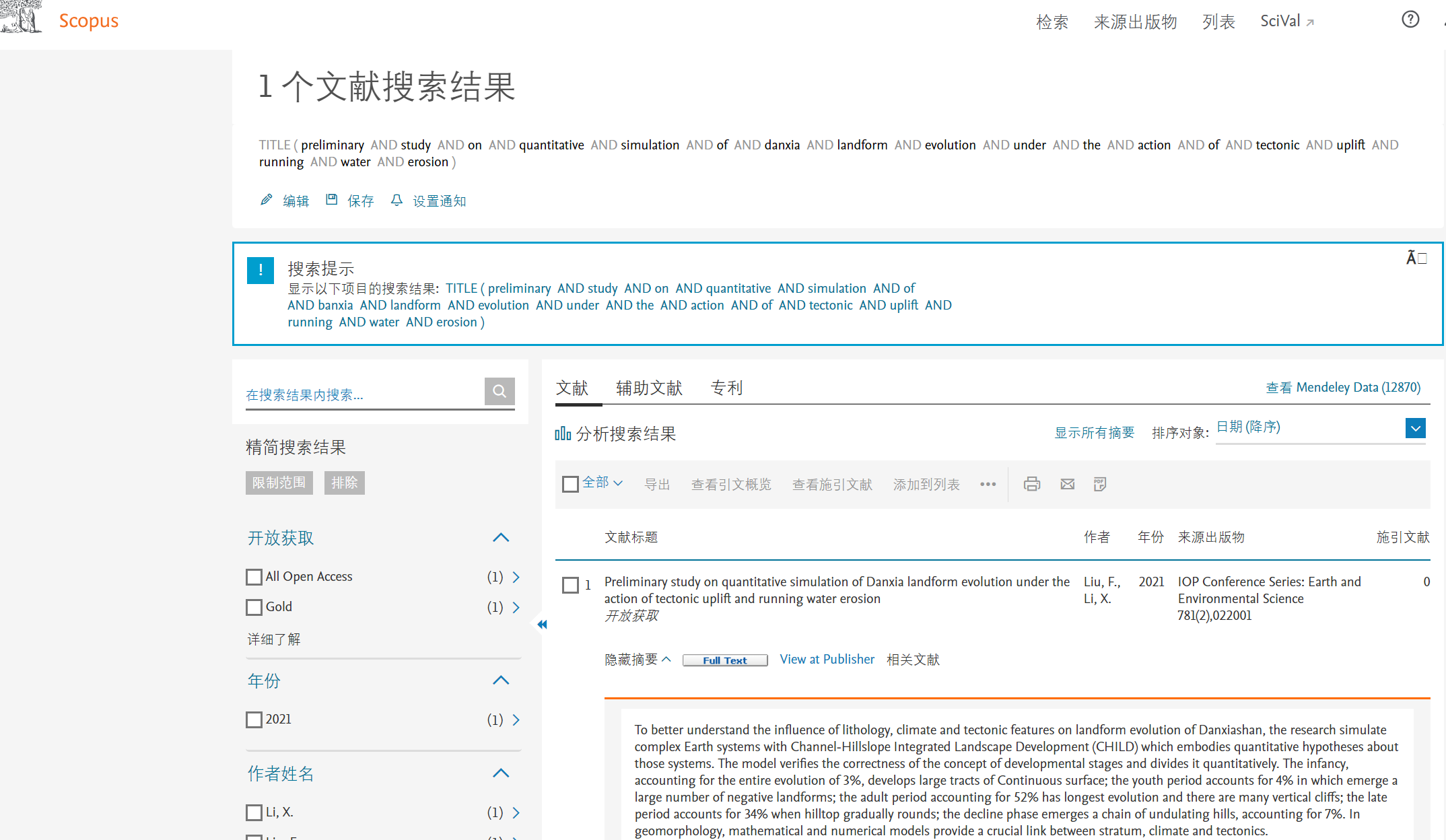The height and width of the screenshot is (840, 1446).
Task: Collapse the 年份 section
Action: pyautogui.click(x=501, y=680)
